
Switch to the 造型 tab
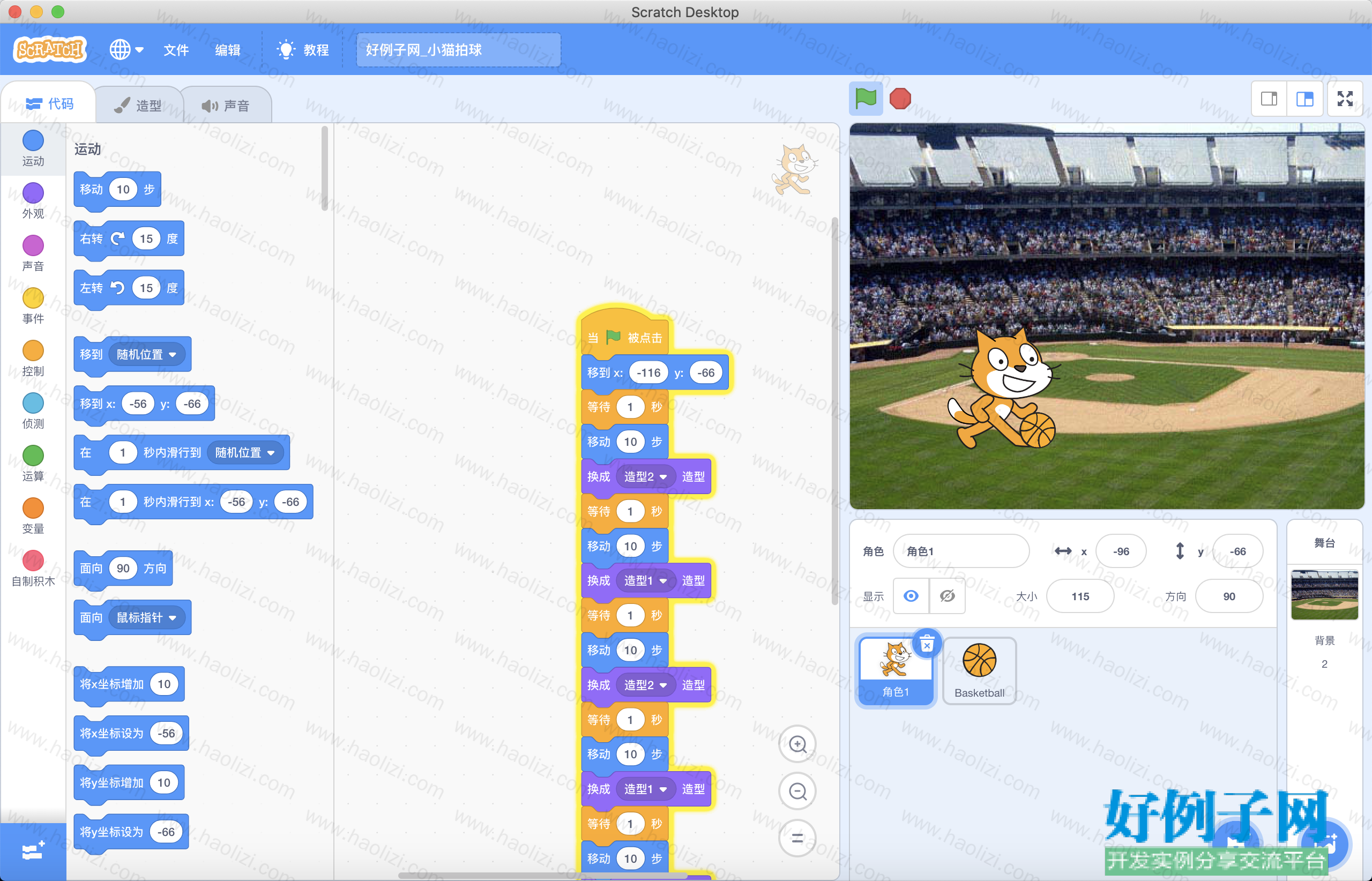click(x=138, y=105)
